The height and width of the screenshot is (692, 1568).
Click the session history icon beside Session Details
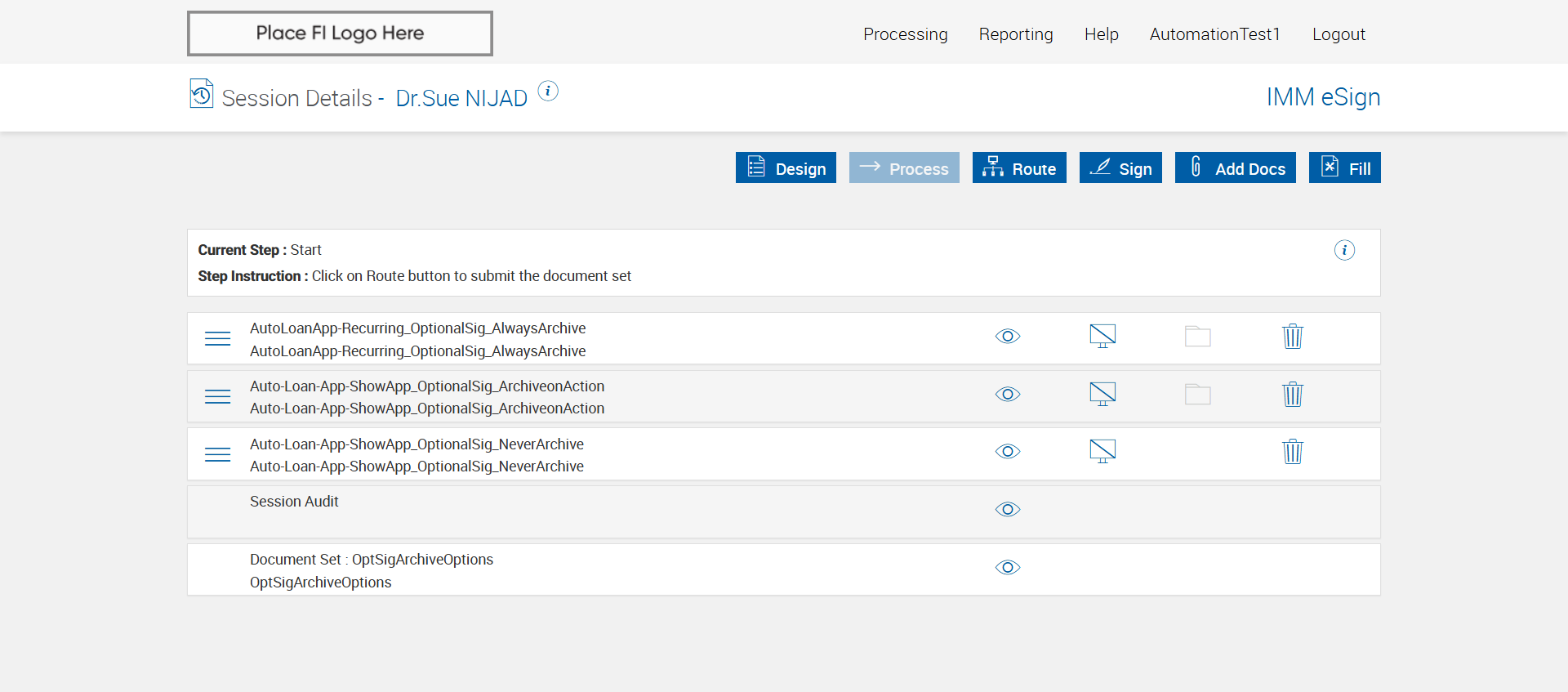pos(201,94)
